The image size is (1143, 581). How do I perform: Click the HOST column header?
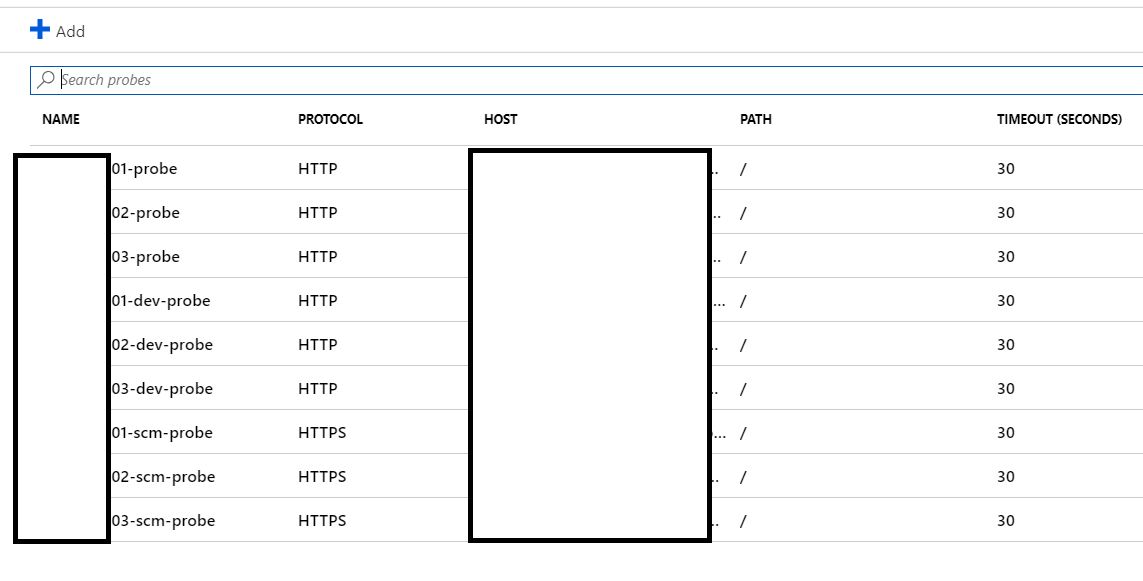pos(500,119)
